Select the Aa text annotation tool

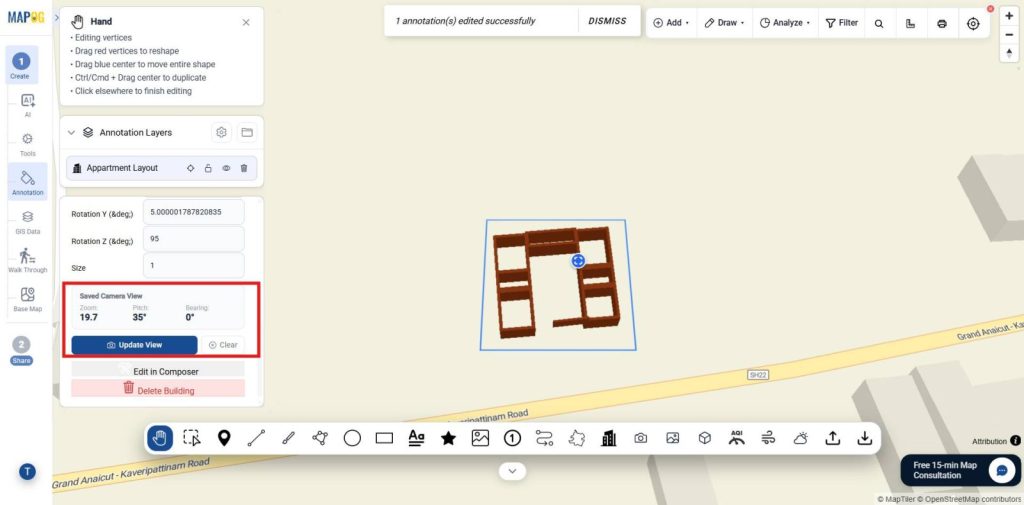pyautogui.click(x=416, y=438)
